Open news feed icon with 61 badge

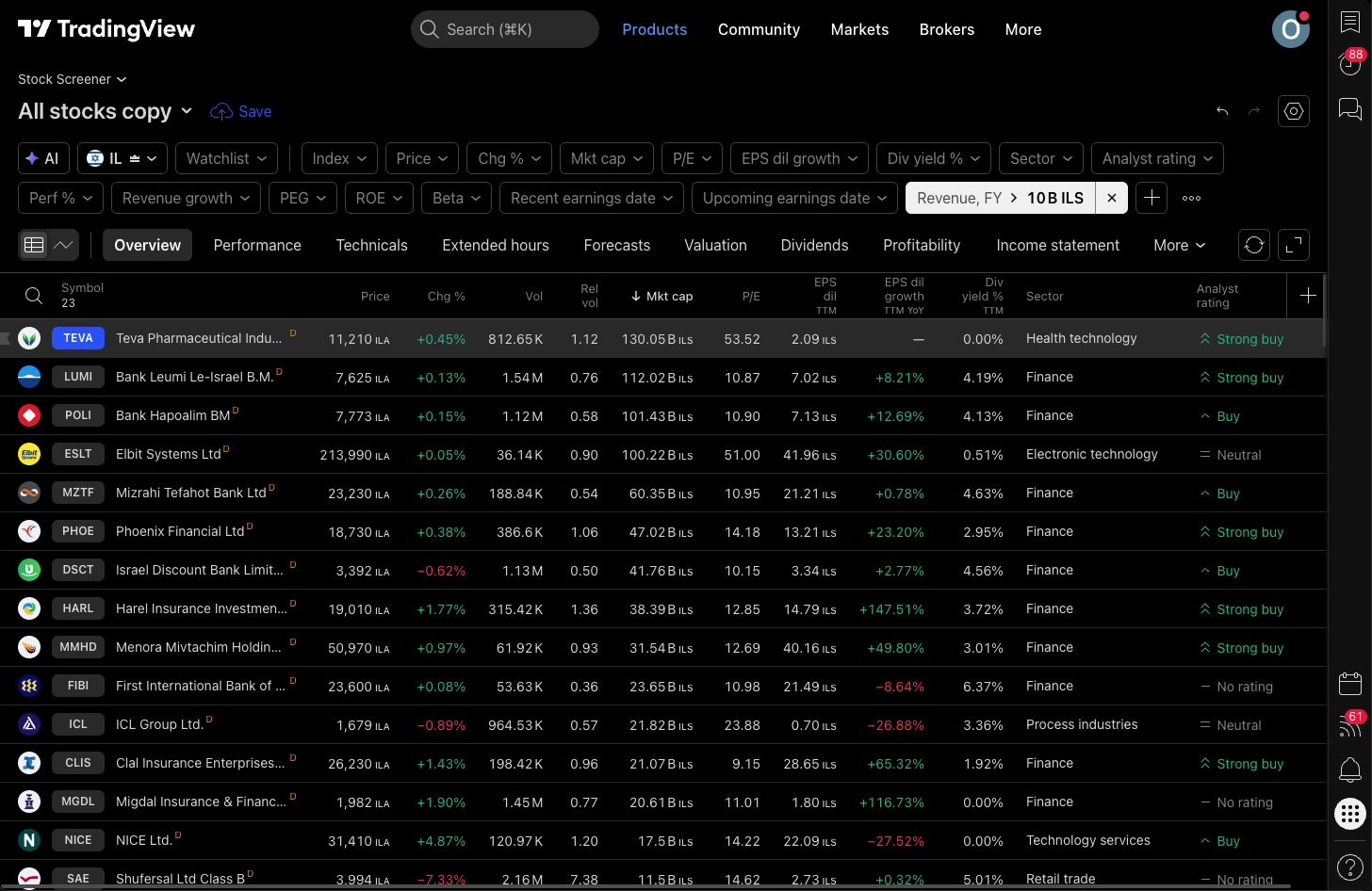1349,725
